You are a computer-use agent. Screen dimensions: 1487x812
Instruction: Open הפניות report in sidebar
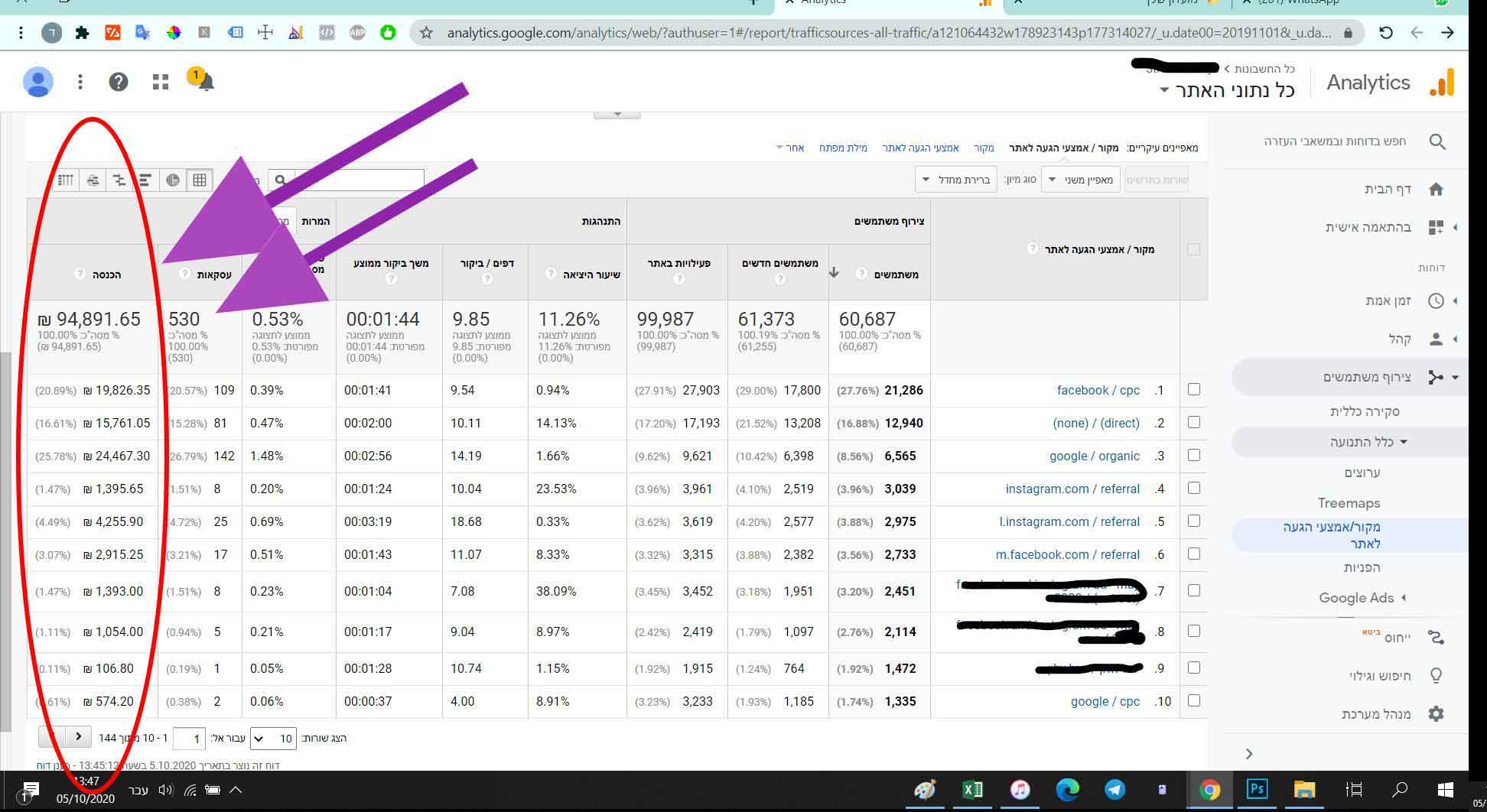pos(1362,567)
